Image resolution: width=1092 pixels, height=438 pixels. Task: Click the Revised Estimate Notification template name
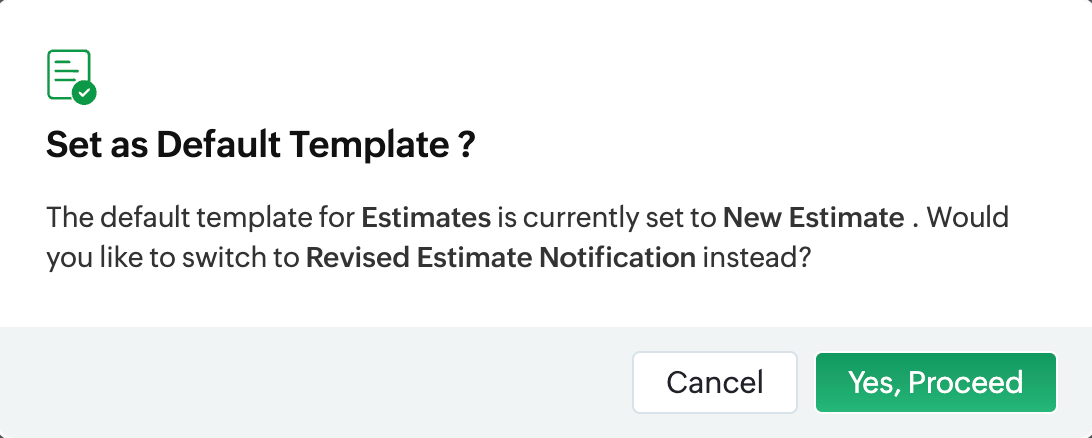coord(501,257)
